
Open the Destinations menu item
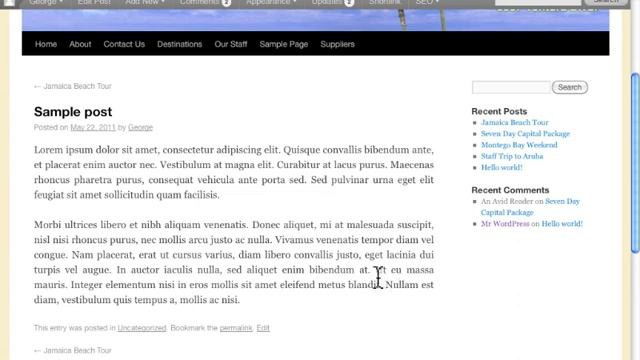tap(180, 44)
